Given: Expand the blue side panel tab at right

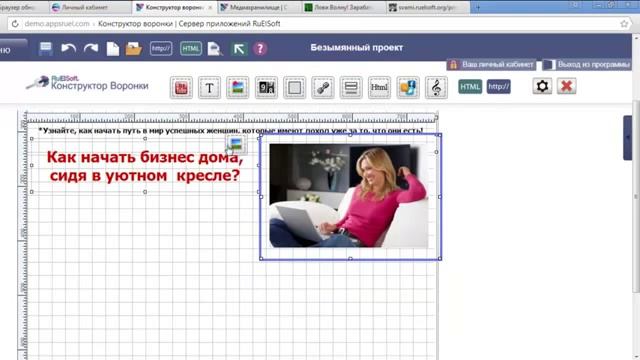Looking at the screenshot, I should [627, 138].
